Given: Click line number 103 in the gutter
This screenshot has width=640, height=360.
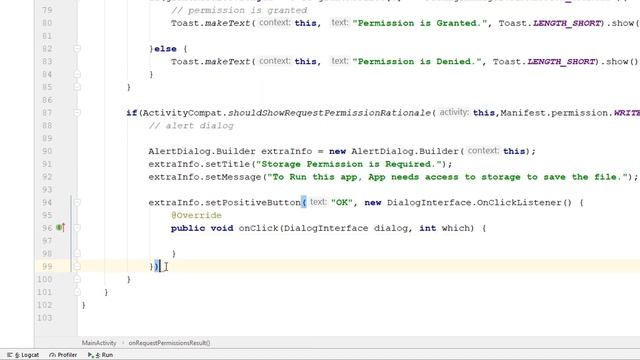Looking at the screenshot, I should coord(45,318).
